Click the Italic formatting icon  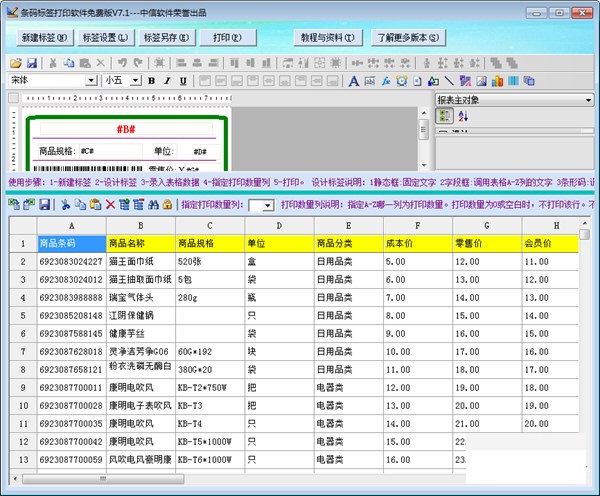(167, 81)
